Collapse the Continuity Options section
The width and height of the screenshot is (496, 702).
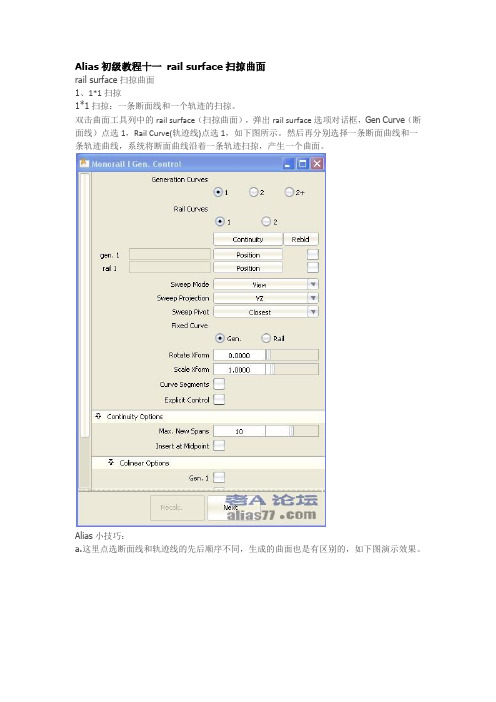coord(98,416)
